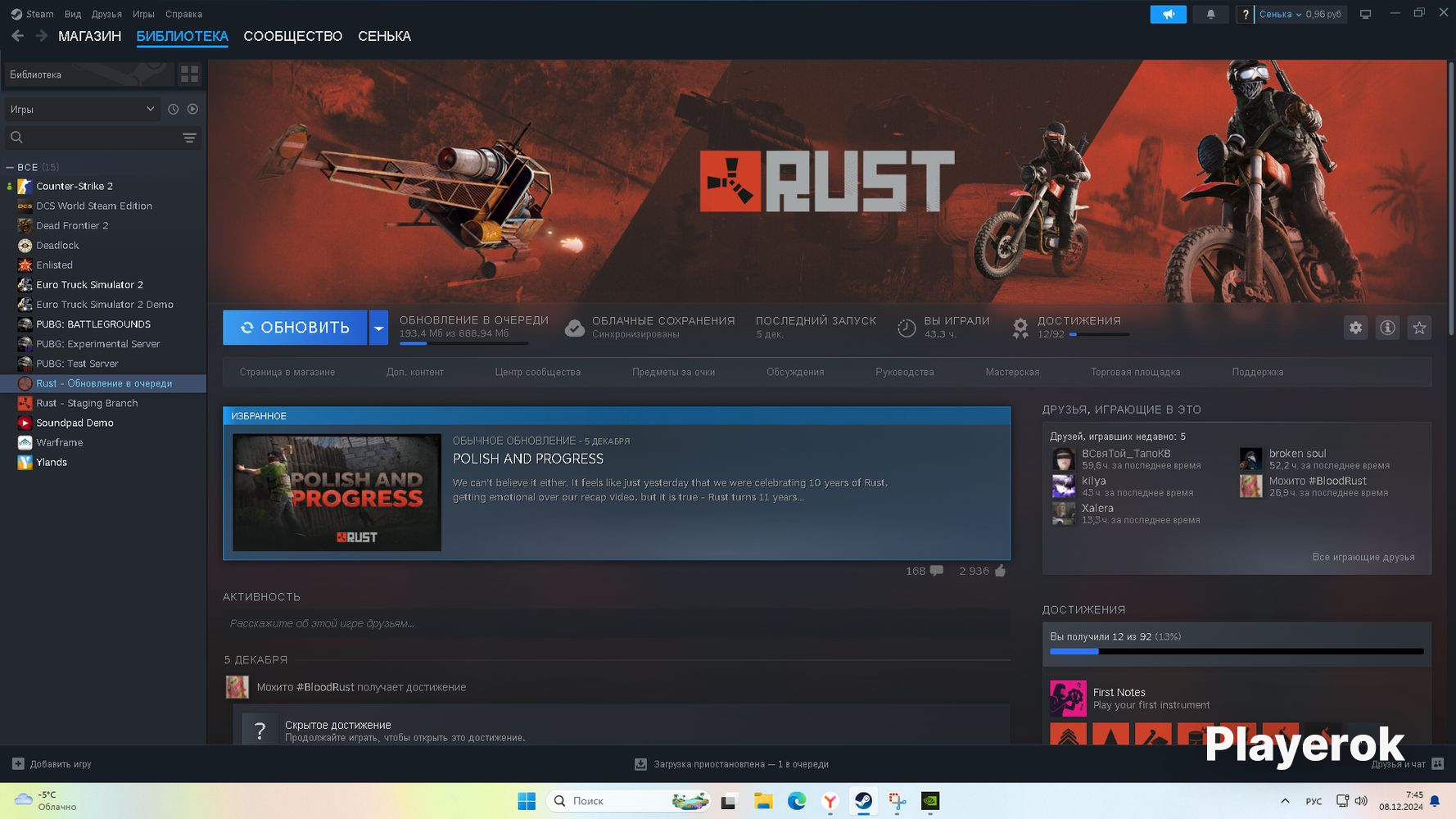
Task: Click the 12 из 92 achievements progress bar
Action: click(1237, 651)
